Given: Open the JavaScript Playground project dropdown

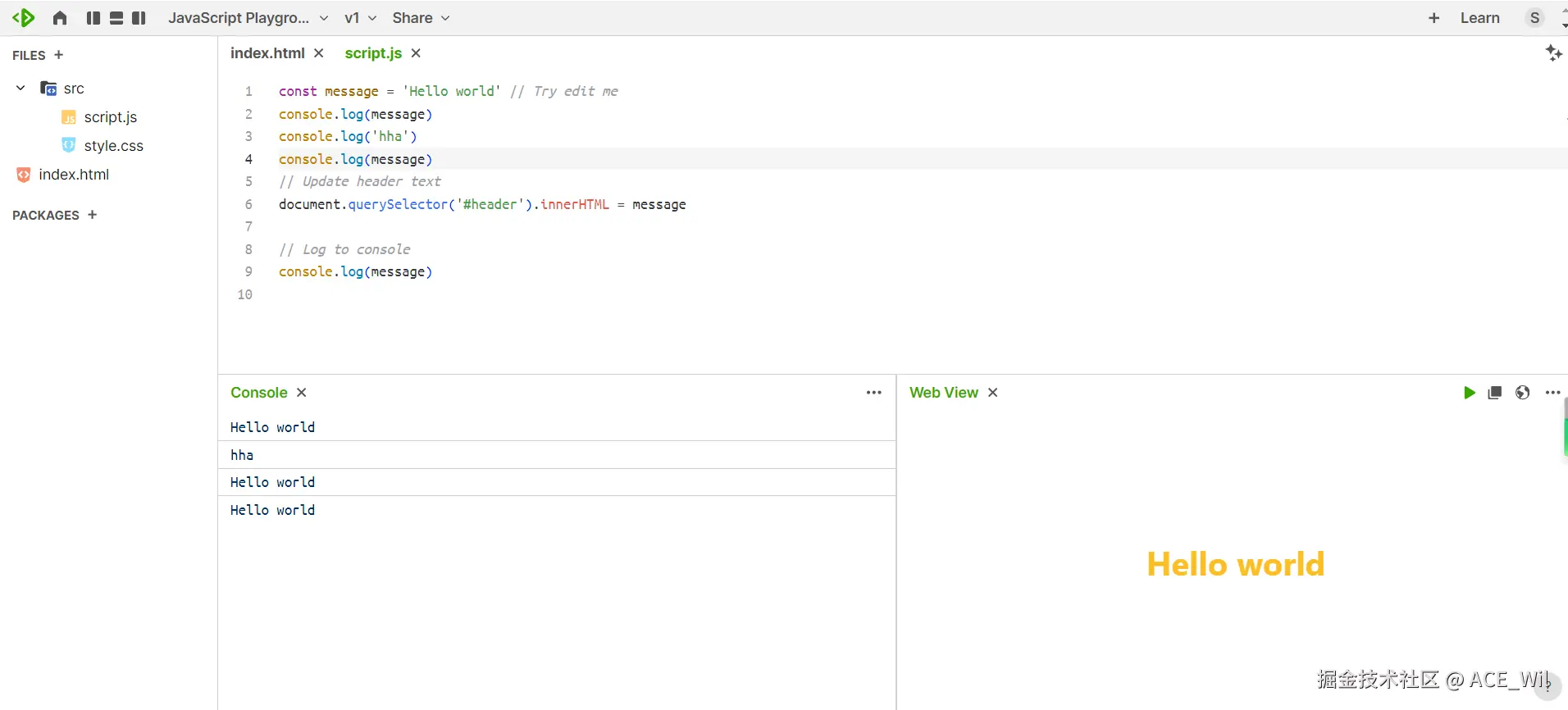Looking at the screenshot, I should click(x=248, y=18).
